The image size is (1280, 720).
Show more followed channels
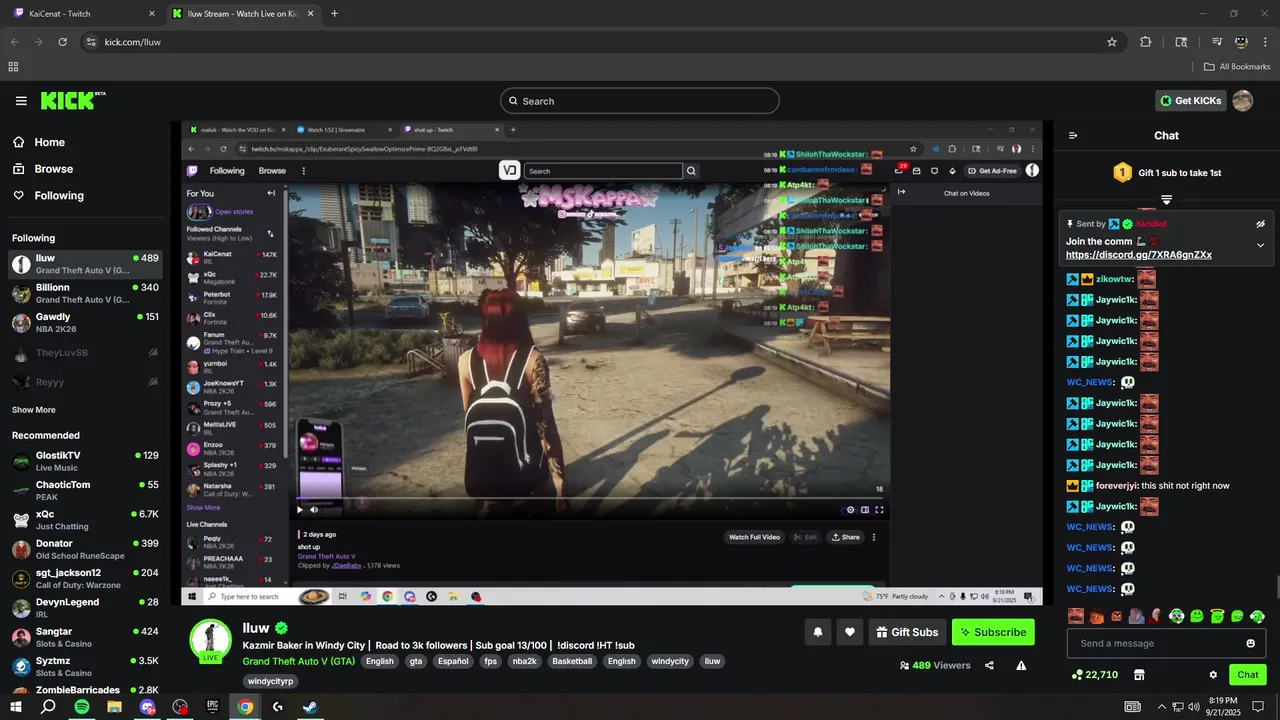click(33, 410)
